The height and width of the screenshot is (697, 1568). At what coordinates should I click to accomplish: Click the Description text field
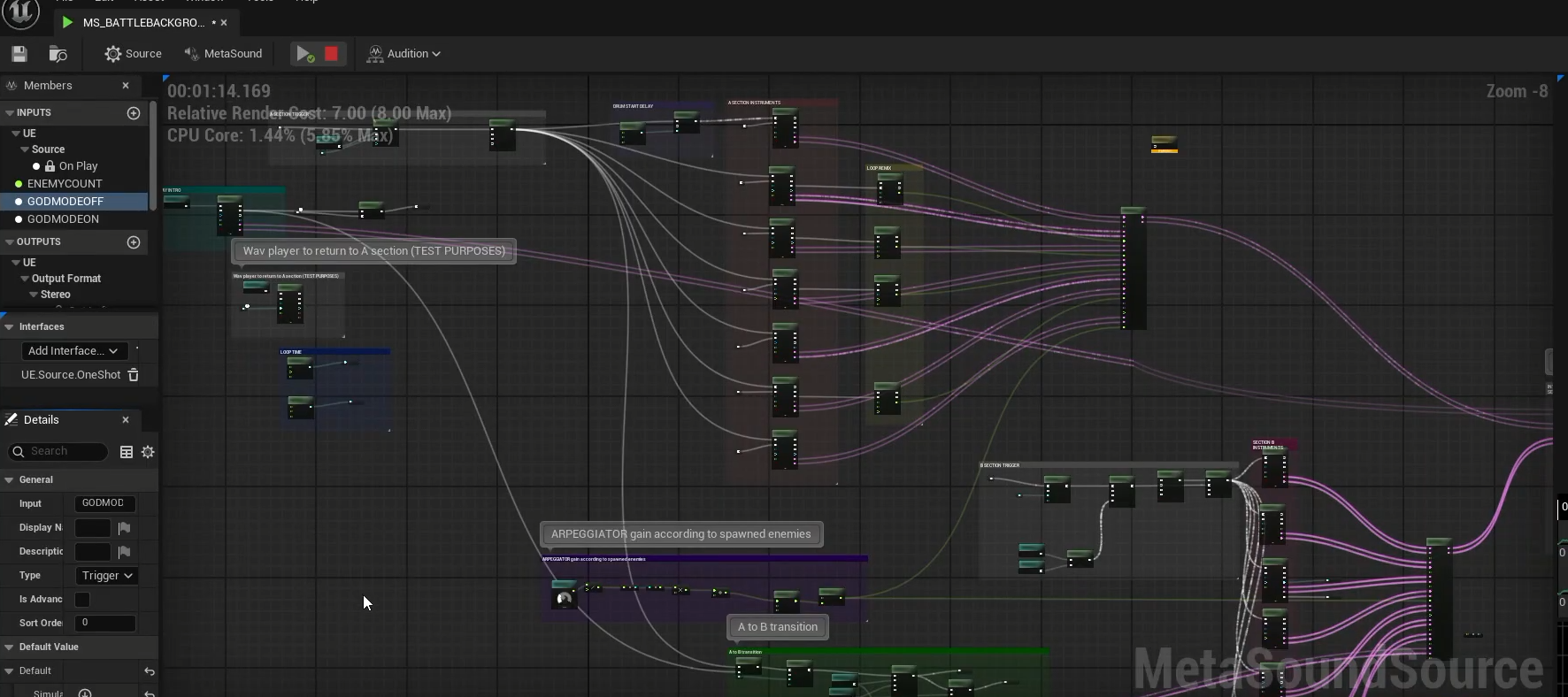pos(93,552)
